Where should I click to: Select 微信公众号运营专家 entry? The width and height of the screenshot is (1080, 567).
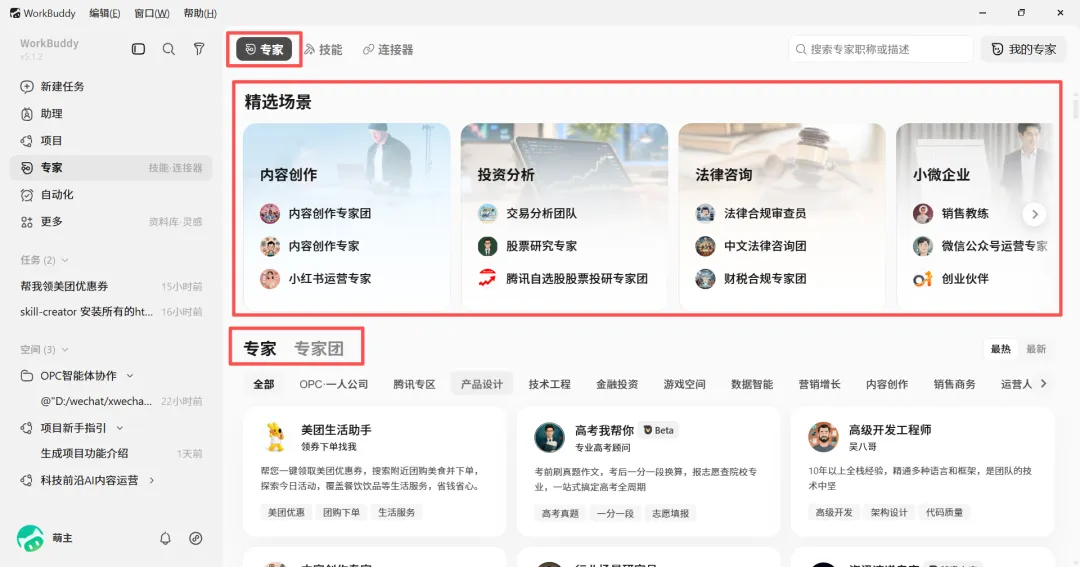click(980, 246)
